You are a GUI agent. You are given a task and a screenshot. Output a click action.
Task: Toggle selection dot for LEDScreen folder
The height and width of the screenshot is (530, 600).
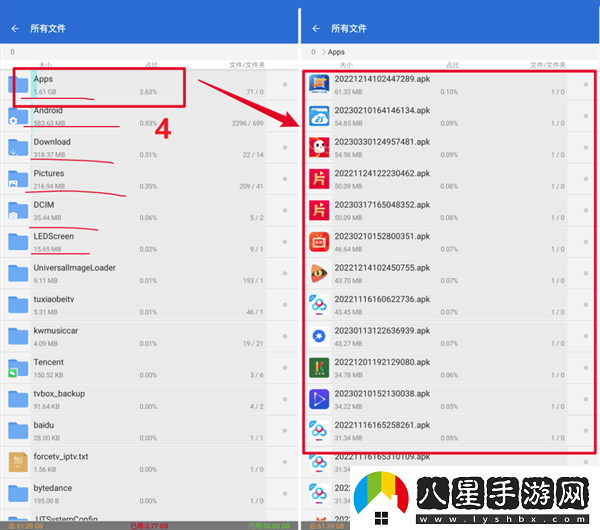[x=285, y=242]
